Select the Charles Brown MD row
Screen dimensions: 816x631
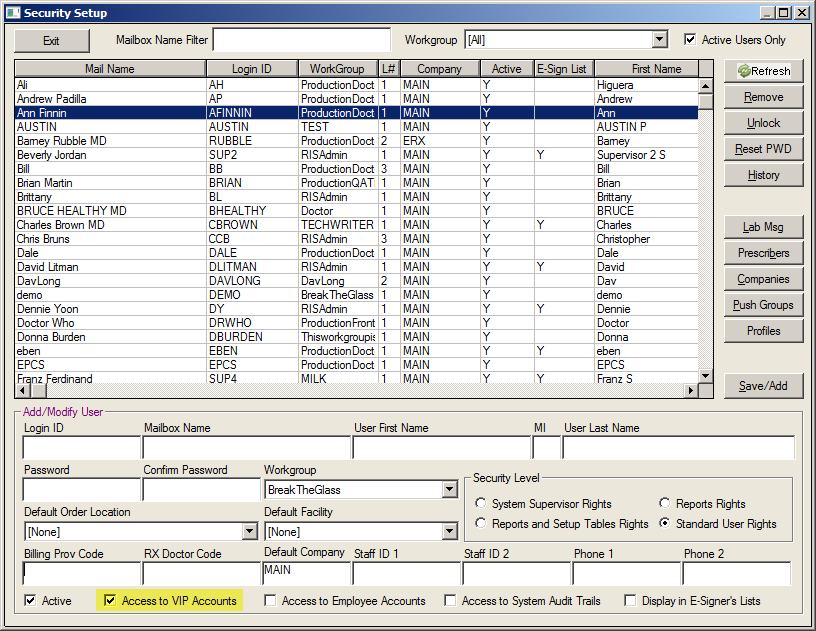click(356, 225)
